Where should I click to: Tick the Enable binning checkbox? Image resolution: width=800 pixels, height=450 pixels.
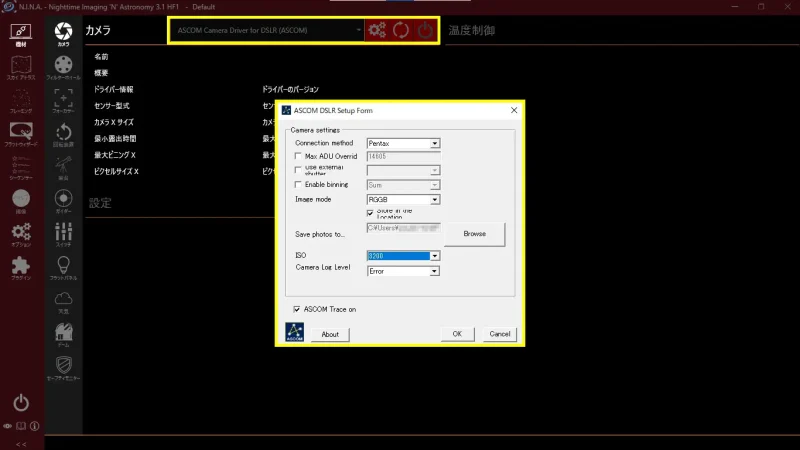pyautogui.click(x=298, y=185)
